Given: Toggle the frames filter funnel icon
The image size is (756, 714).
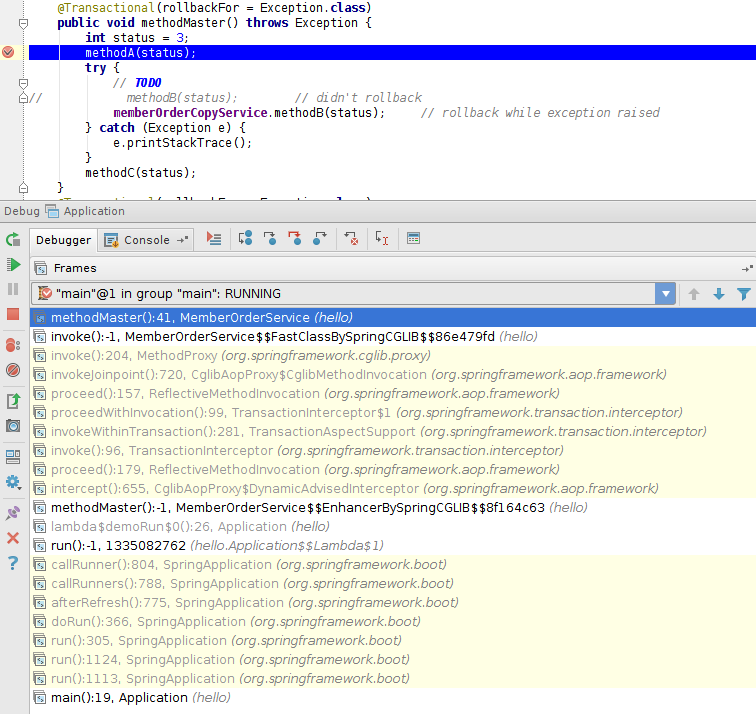Looking at the screenshot, I should coord(743,294).
